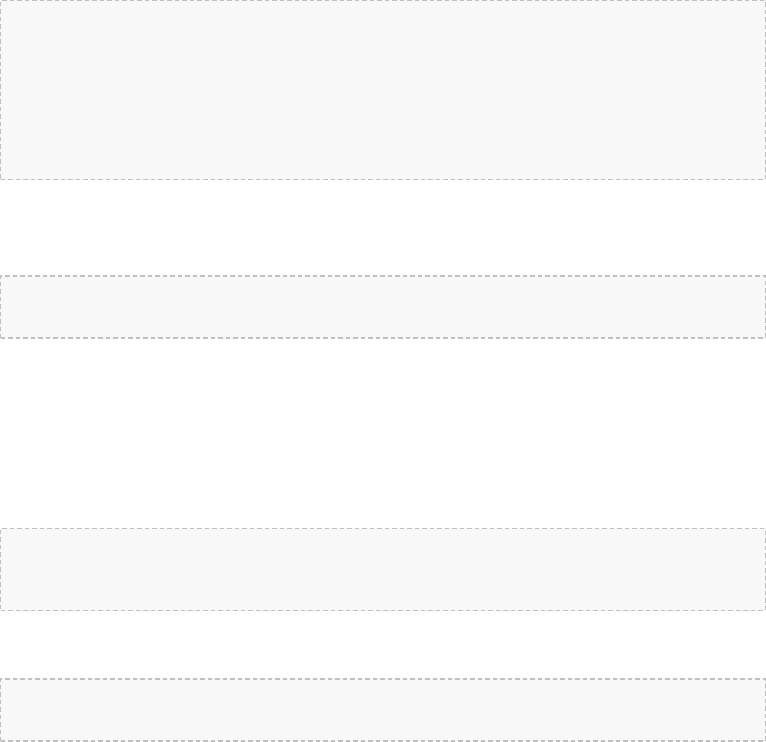Click the white gap between first and second boxes

pyautogui.click(x=383, y=228)
